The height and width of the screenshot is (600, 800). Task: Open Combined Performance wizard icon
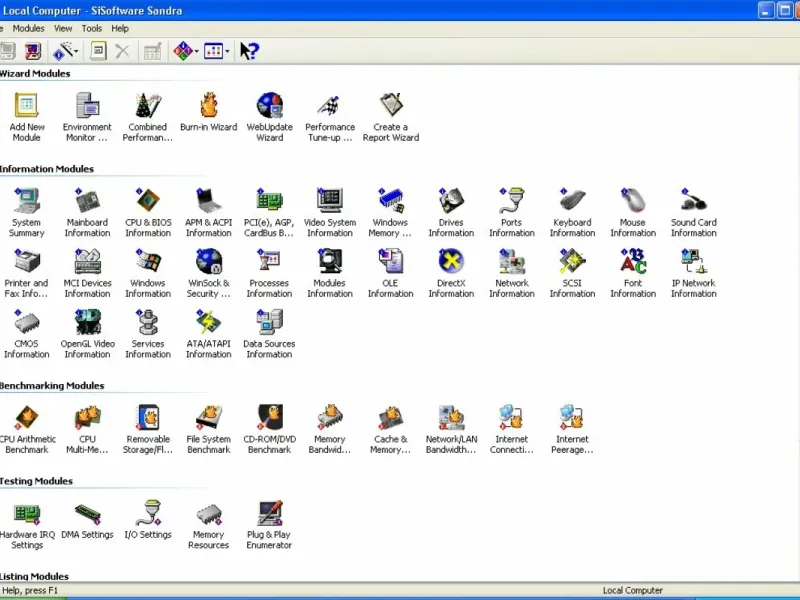pos(148,117)
